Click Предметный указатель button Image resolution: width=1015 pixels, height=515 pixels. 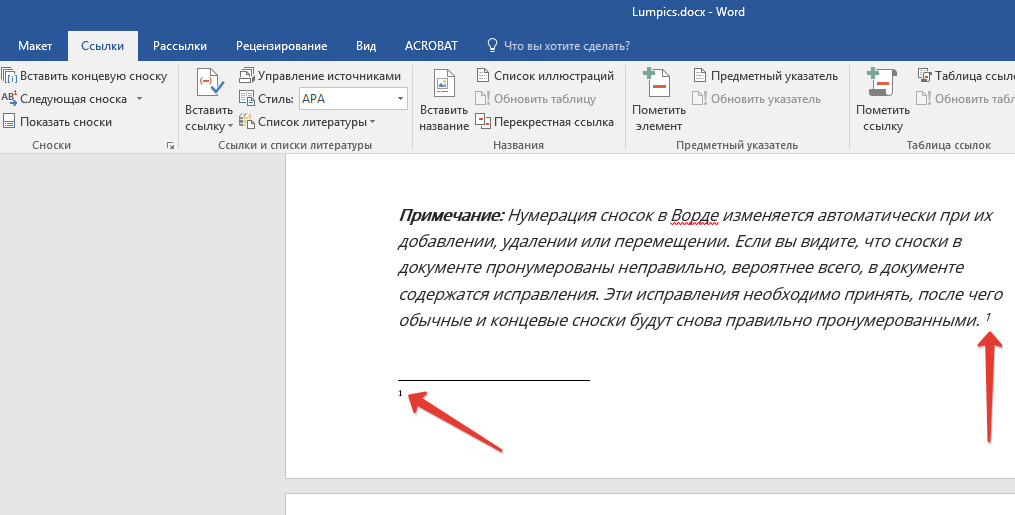(773, 76)
